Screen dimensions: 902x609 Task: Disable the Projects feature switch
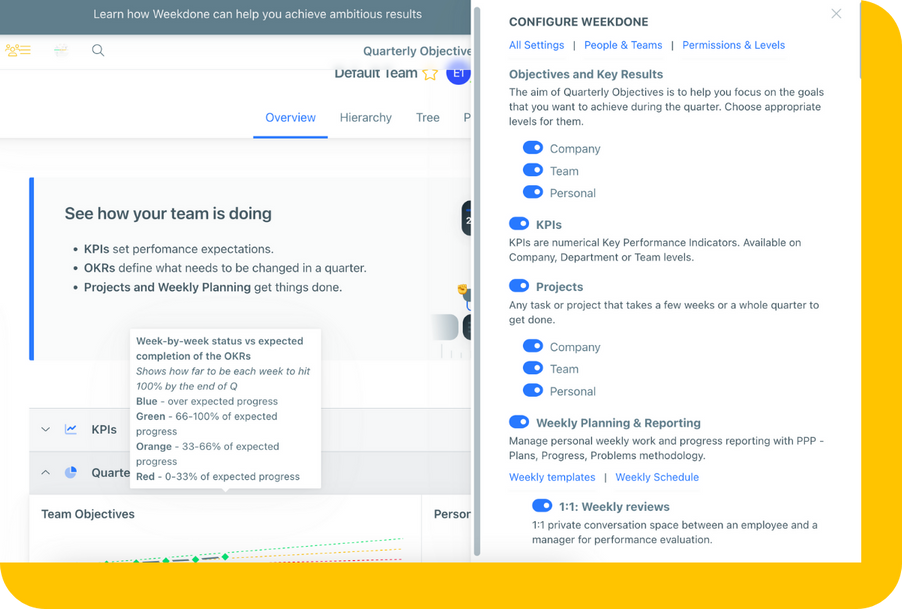pyautogui.click(x=519, y=286)
